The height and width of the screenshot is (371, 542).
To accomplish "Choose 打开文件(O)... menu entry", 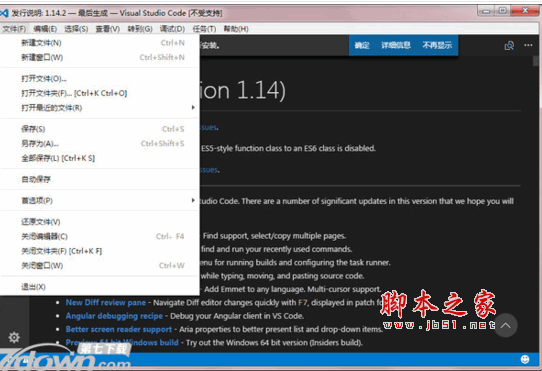I will (x=100, y=79).
